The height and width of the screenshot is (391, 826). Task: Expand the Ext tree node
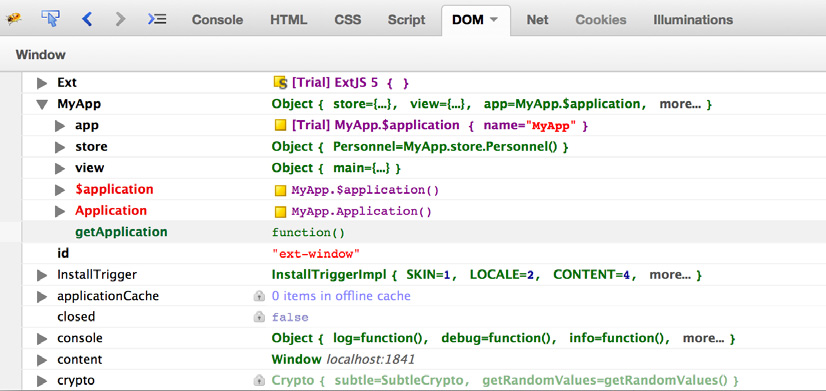coord(42,83)
